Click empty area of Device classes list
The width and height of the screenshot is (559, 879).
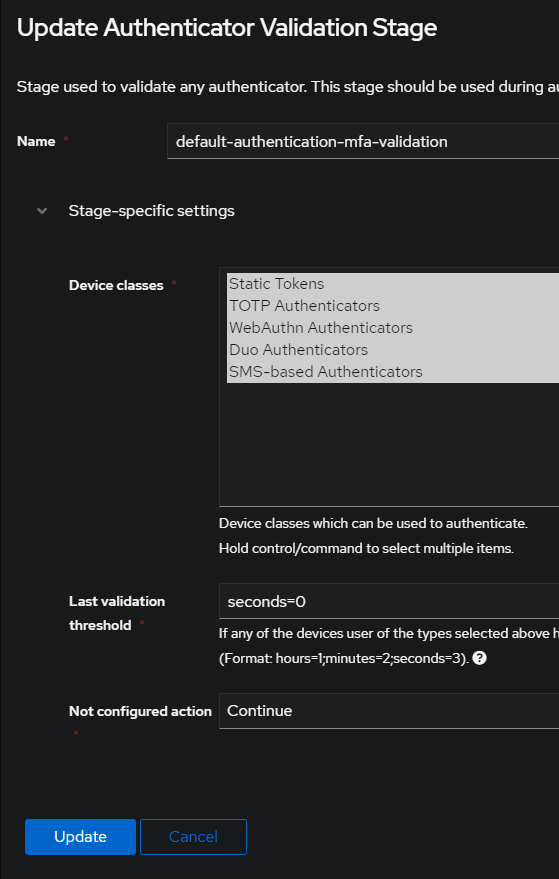(x=389, y=444)
